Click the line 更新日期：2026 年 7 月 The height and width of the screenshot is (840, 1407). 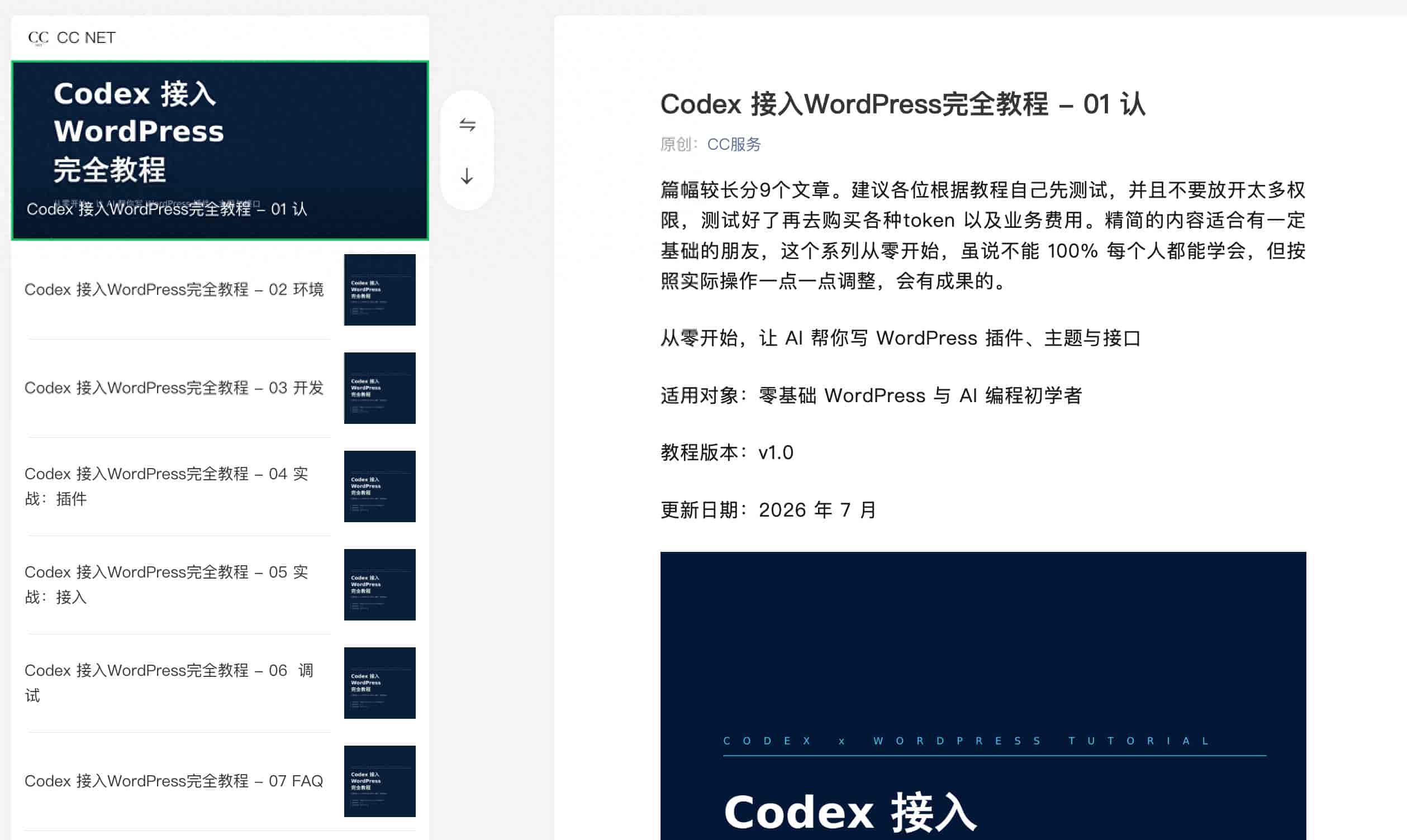[768, 510]
